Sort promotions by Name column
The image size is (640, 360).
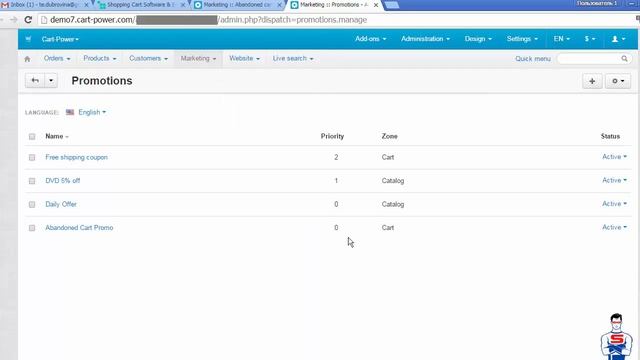(x=57, y=136)
